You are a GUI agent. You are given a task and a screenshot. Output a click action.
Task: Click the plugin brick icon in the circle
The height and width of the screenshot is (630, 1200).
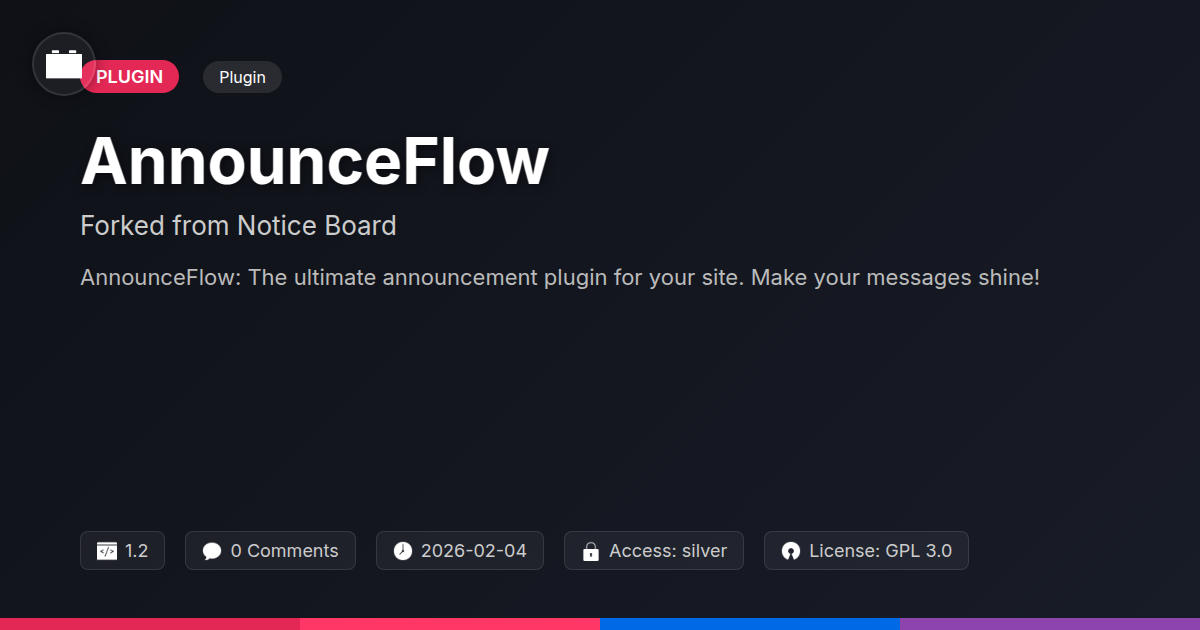[x=64, y=64]
